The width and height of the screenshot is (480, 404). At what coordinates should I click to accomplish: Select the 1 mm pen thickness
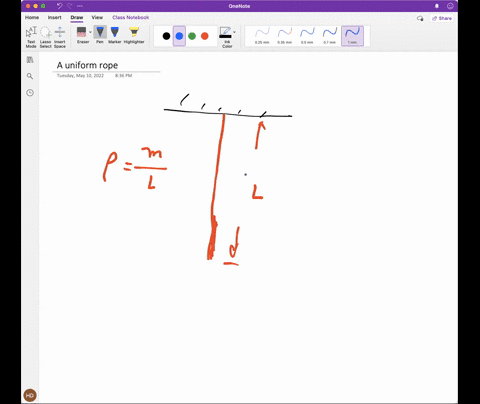(x=352, y=36)
